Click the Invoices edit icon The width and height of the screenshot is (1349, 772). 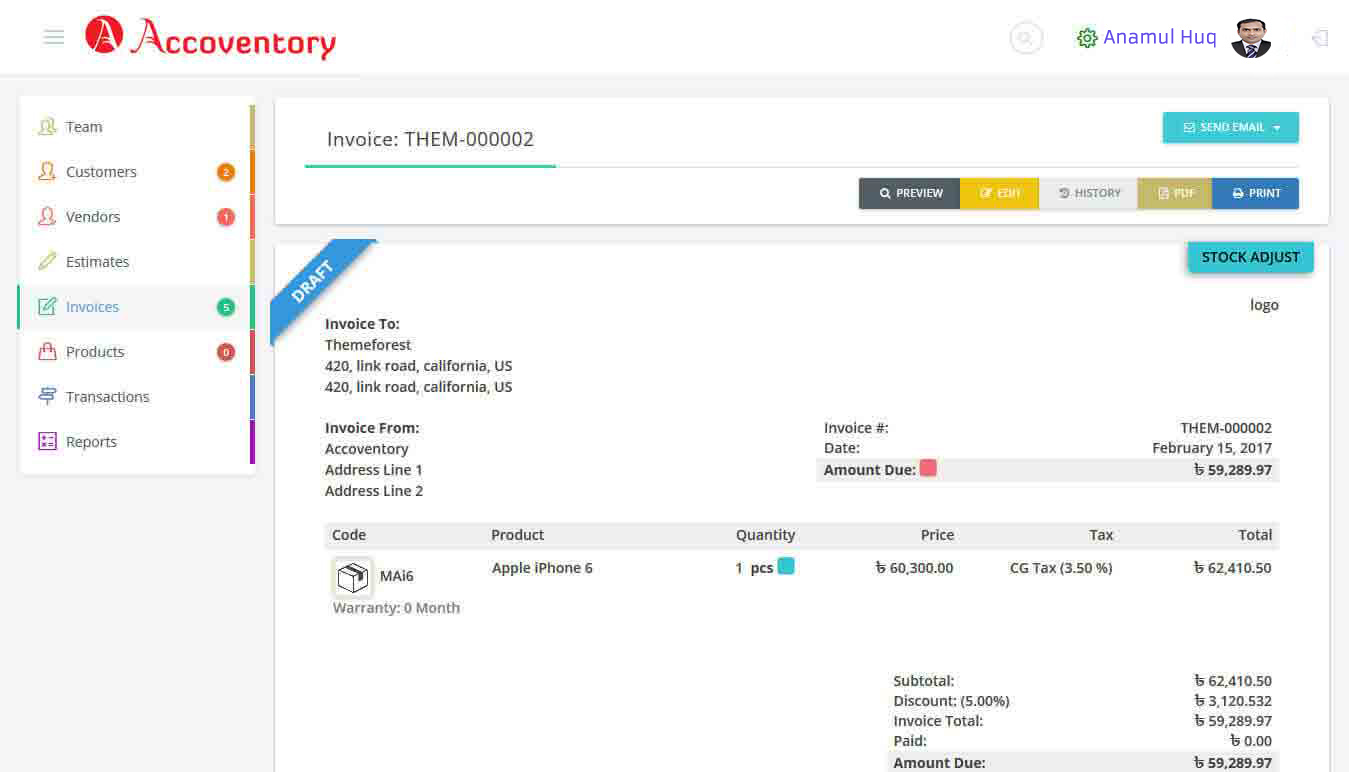point(47,306)
